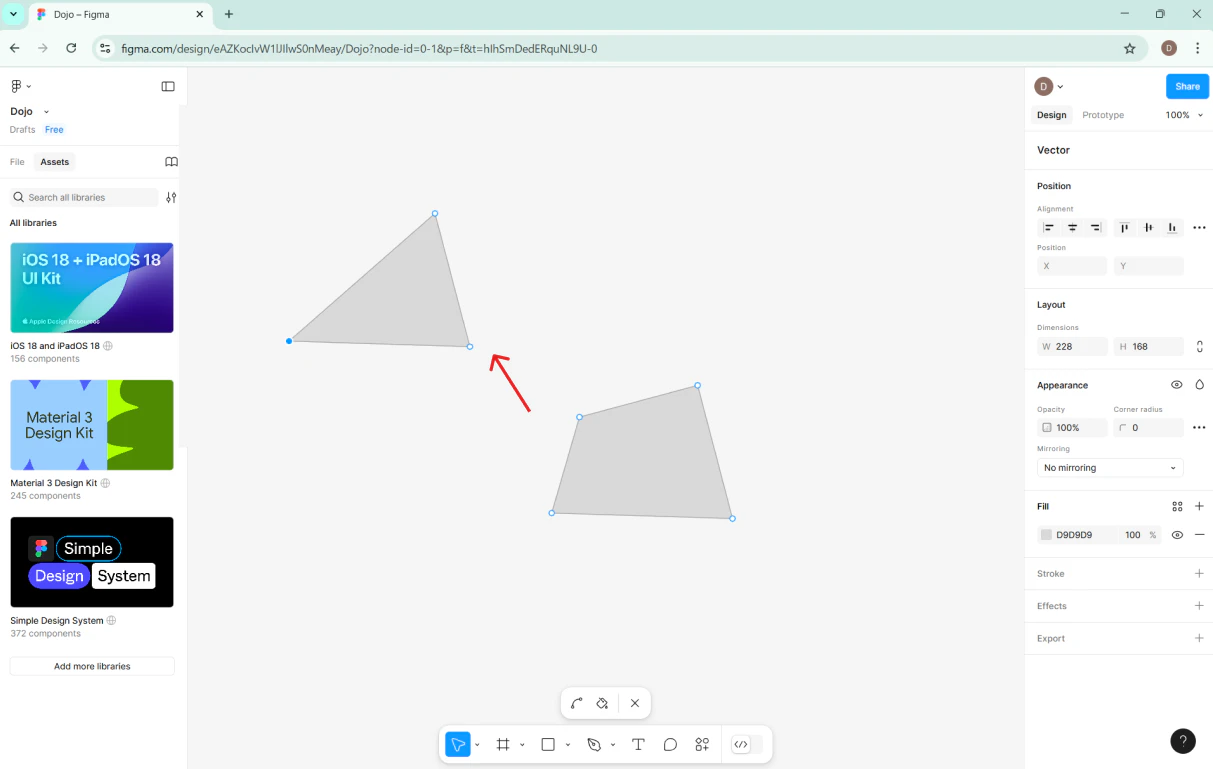The image size is (1213, 769).
Task: Toggle layer visibility eye in Appearance
Action: [1177, 385]
